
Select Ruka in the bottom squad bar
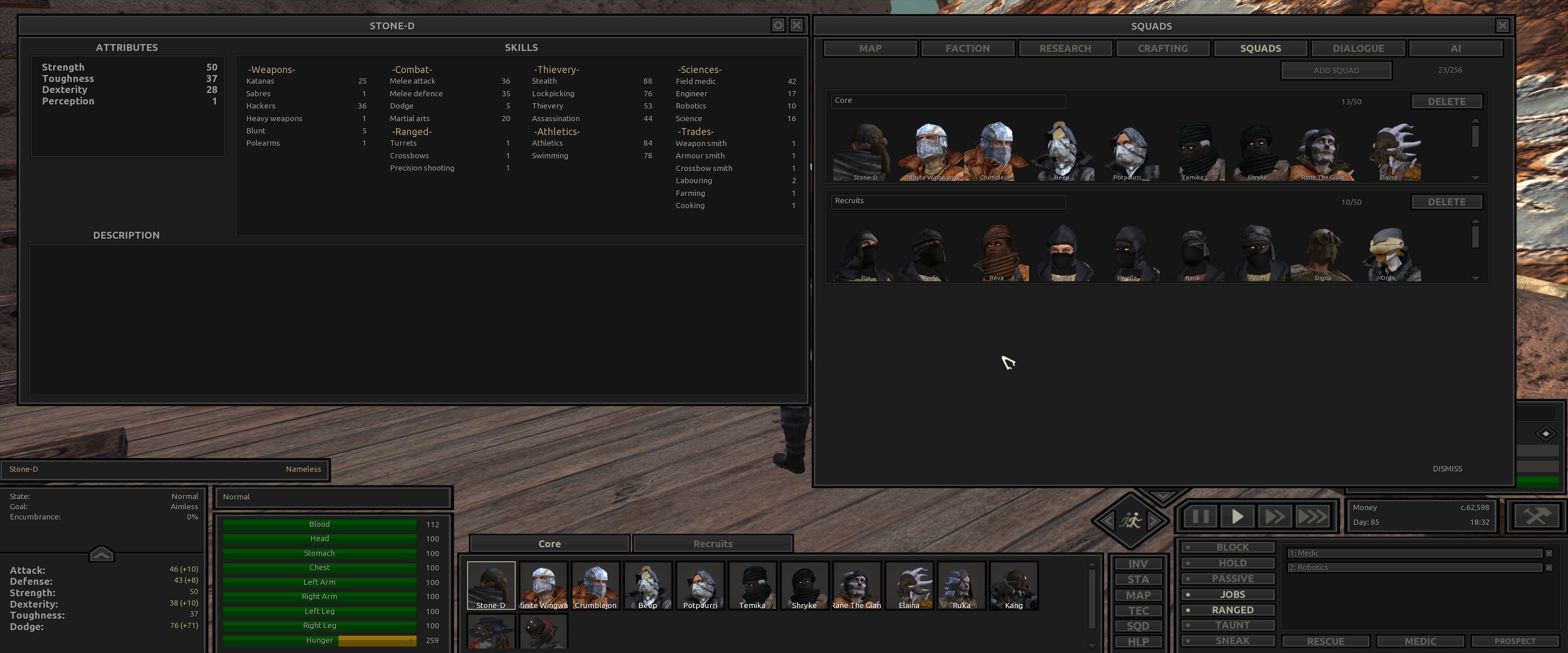point(962,585)
